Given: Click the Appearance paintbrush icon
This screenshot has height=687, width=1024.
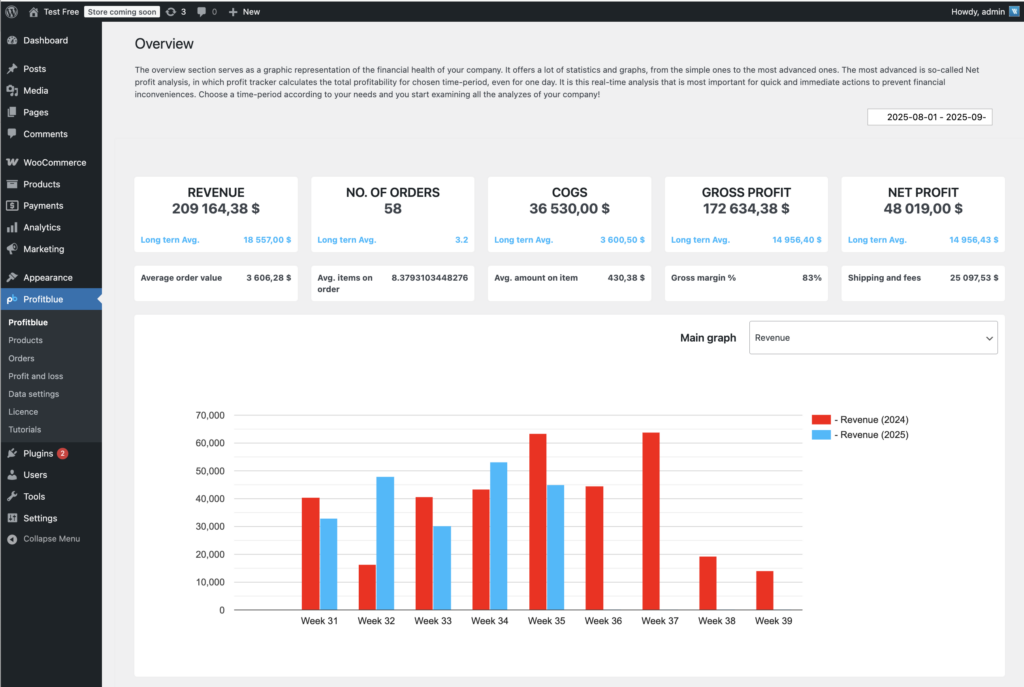Looking at the screenshot, I should click(x=12, y=277).
